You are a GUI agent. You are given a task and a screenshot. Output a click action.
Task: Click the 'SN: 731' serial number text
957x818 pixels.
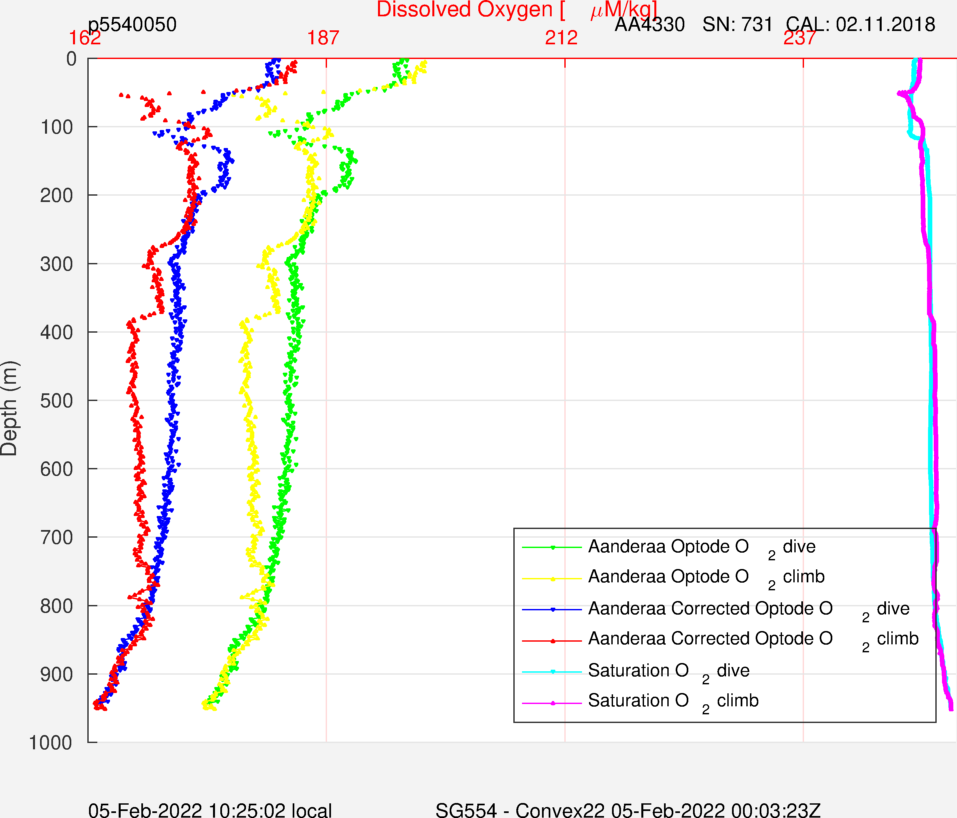point(737,24)
